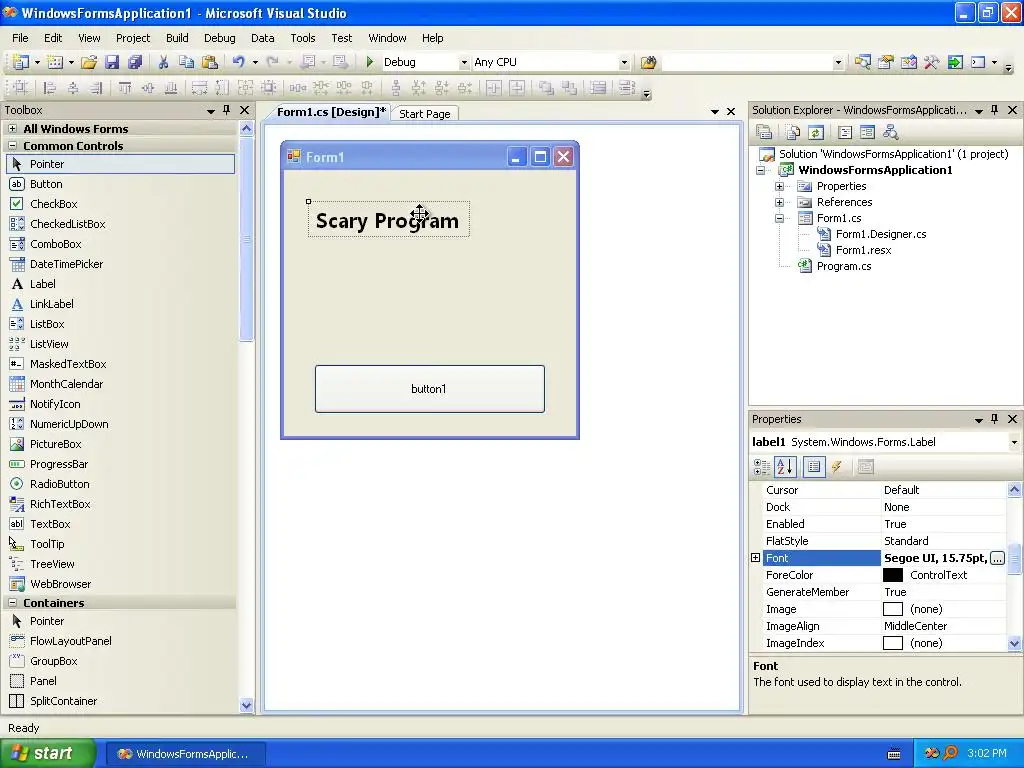Click the Save All icon
The height and width of the screenshot is (768, 1024).
(135, 62)
